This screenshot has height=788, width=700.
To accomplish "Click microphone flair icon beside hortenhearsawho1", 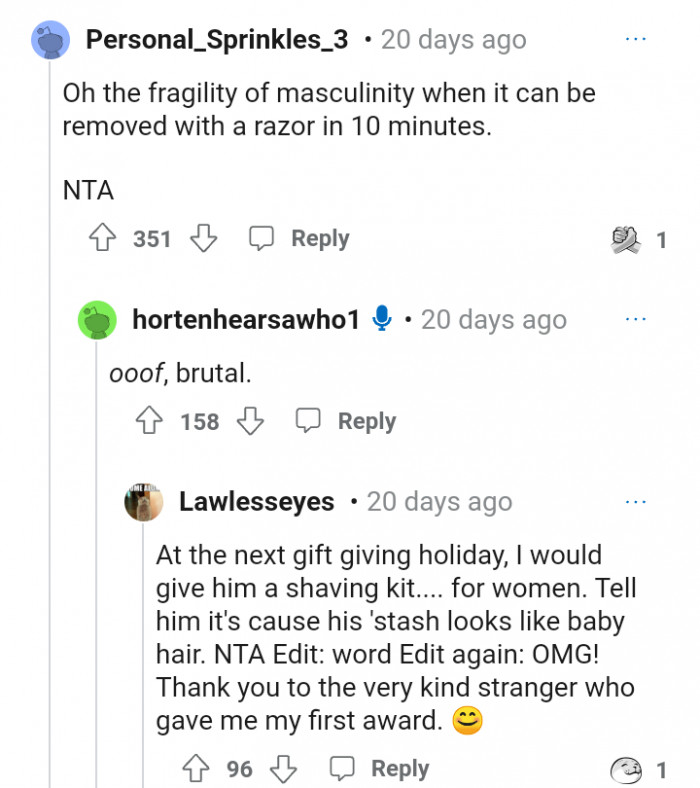I will 381,320.
